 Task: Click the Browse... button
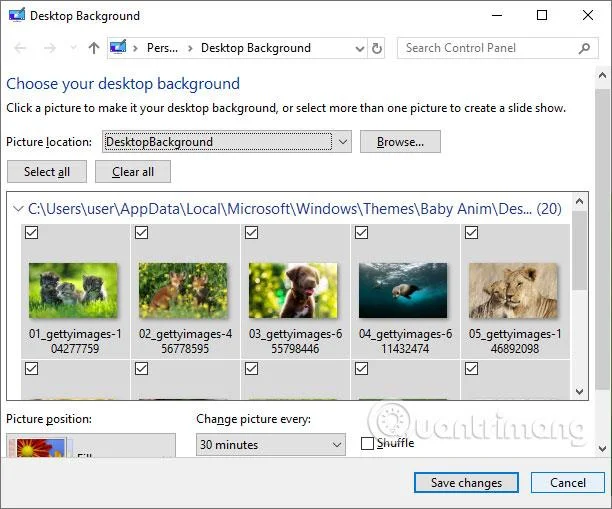click(400, 142)
